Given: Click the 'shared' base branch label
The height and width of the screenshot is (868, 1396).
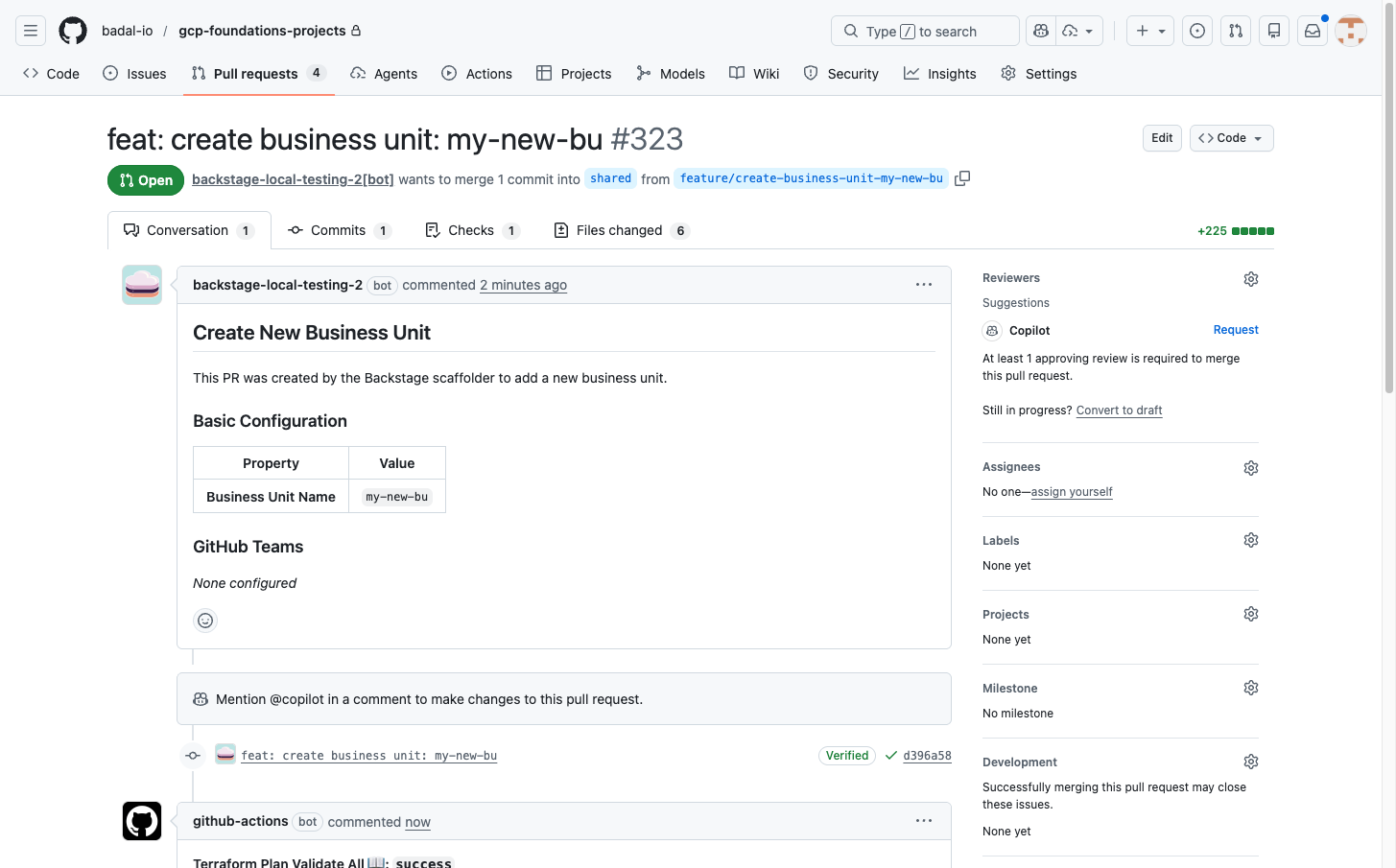Looking at the screenshot, I should pos(611,178).
